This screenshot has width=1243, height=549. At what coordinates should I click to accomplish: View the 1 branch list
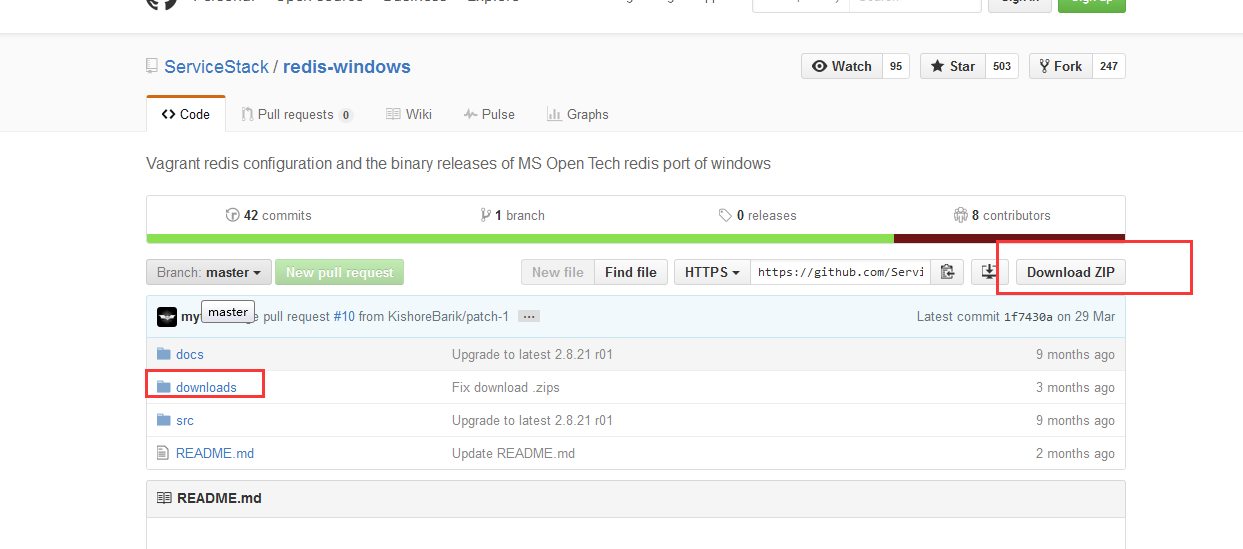coord(512,215)
